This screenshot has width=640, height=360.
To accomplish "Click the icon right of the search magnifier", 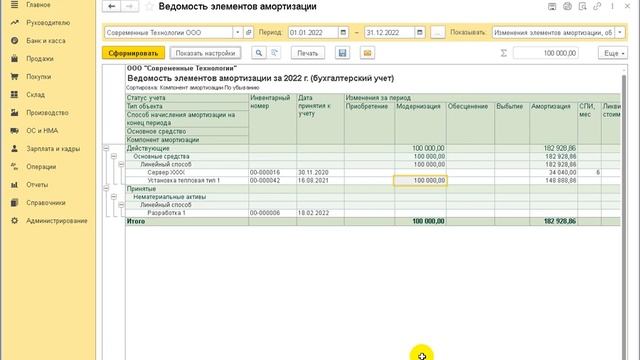I will click(x=275, y=53).
